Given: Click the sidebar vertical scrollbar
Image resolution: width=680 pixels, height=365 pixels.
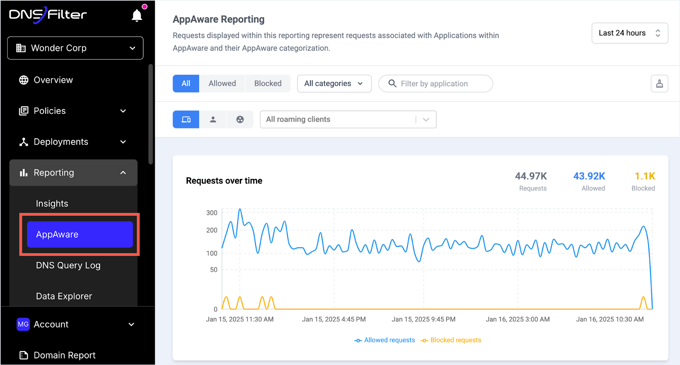Looking at the screenshot, I should [150, 114].
